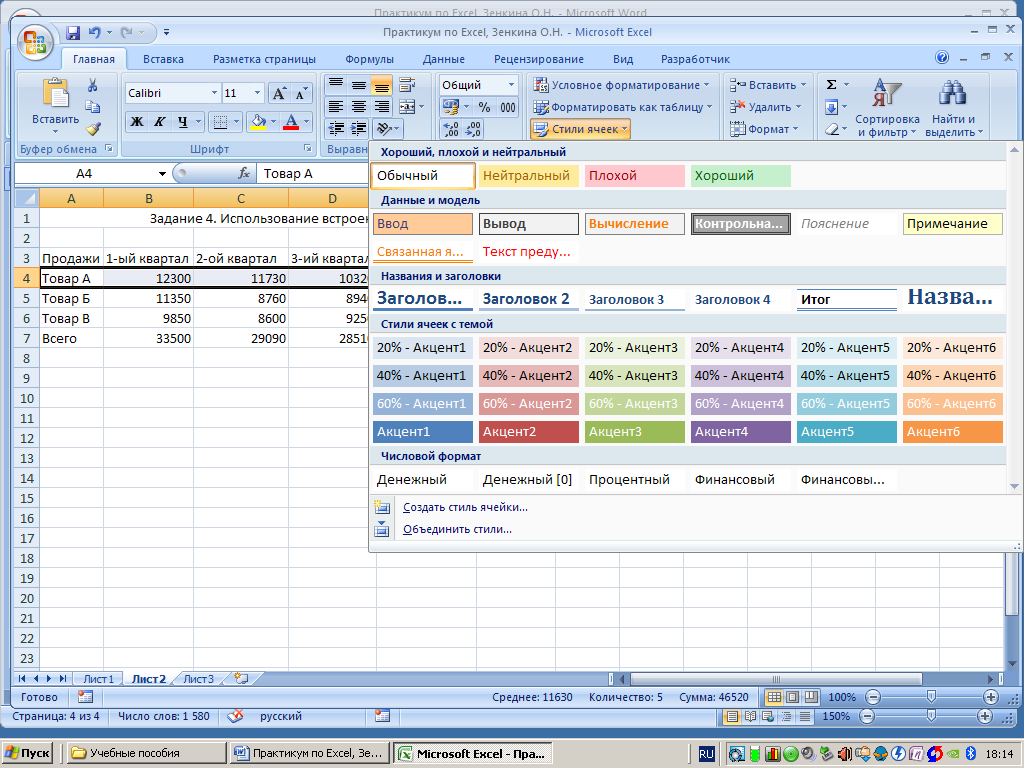Increase decimal places

click(x=451, y=129)
